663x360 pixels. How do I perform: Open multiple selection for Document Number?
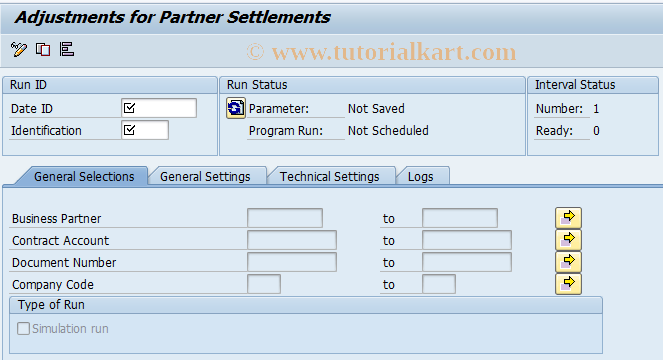tap(568, 262)
